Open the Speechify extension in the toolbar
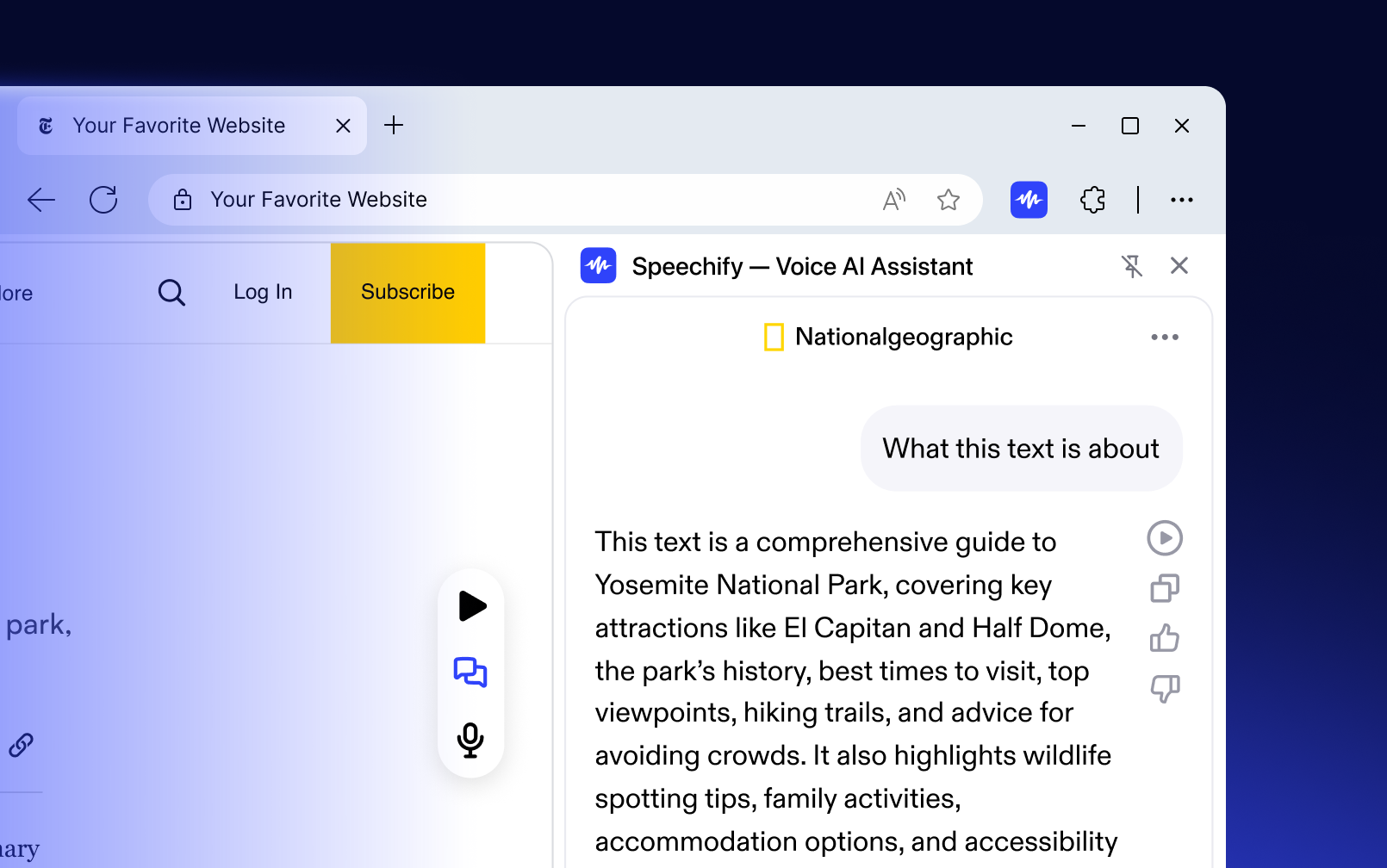1387x868 pixels. (x=1029, y=200)
